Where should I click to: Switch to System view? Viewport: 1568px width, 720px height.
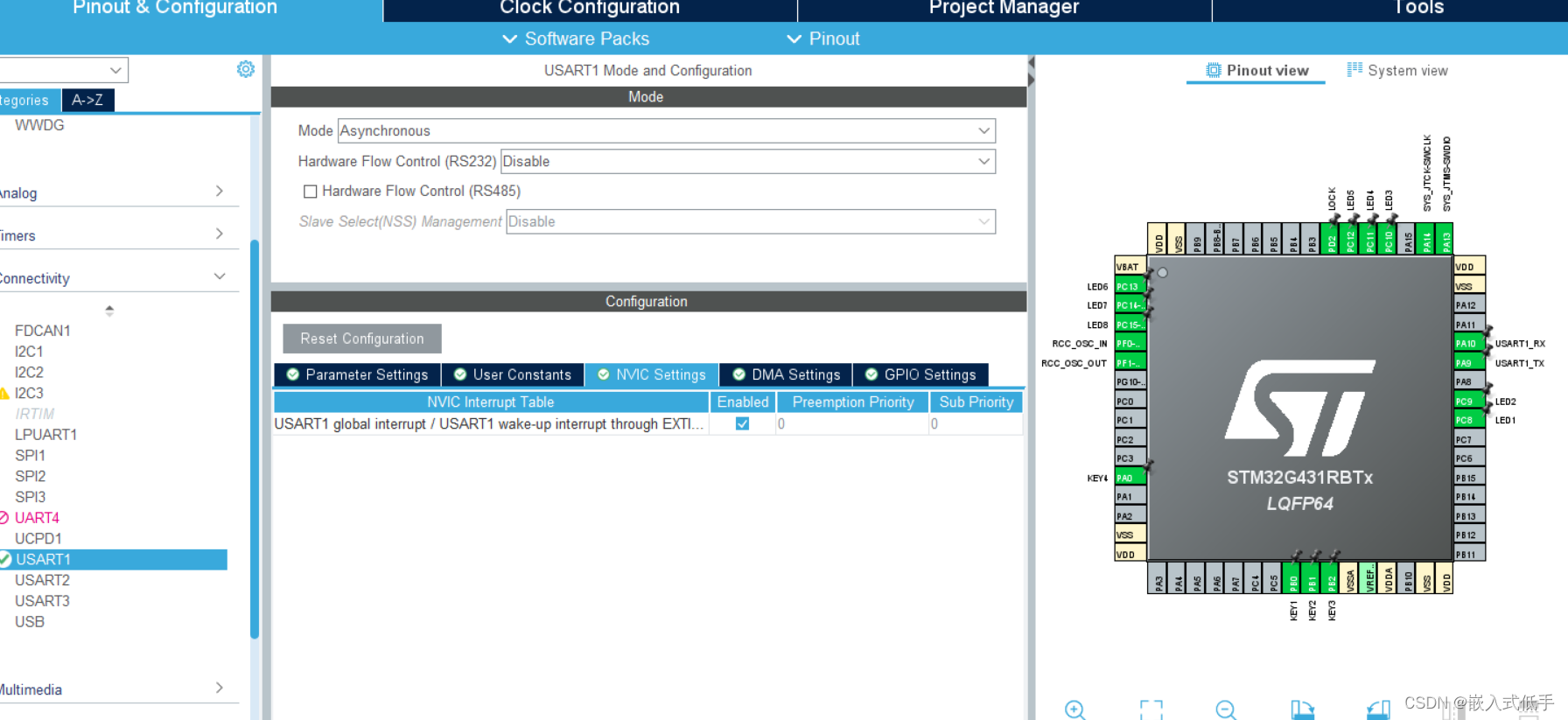(1397, 70)
